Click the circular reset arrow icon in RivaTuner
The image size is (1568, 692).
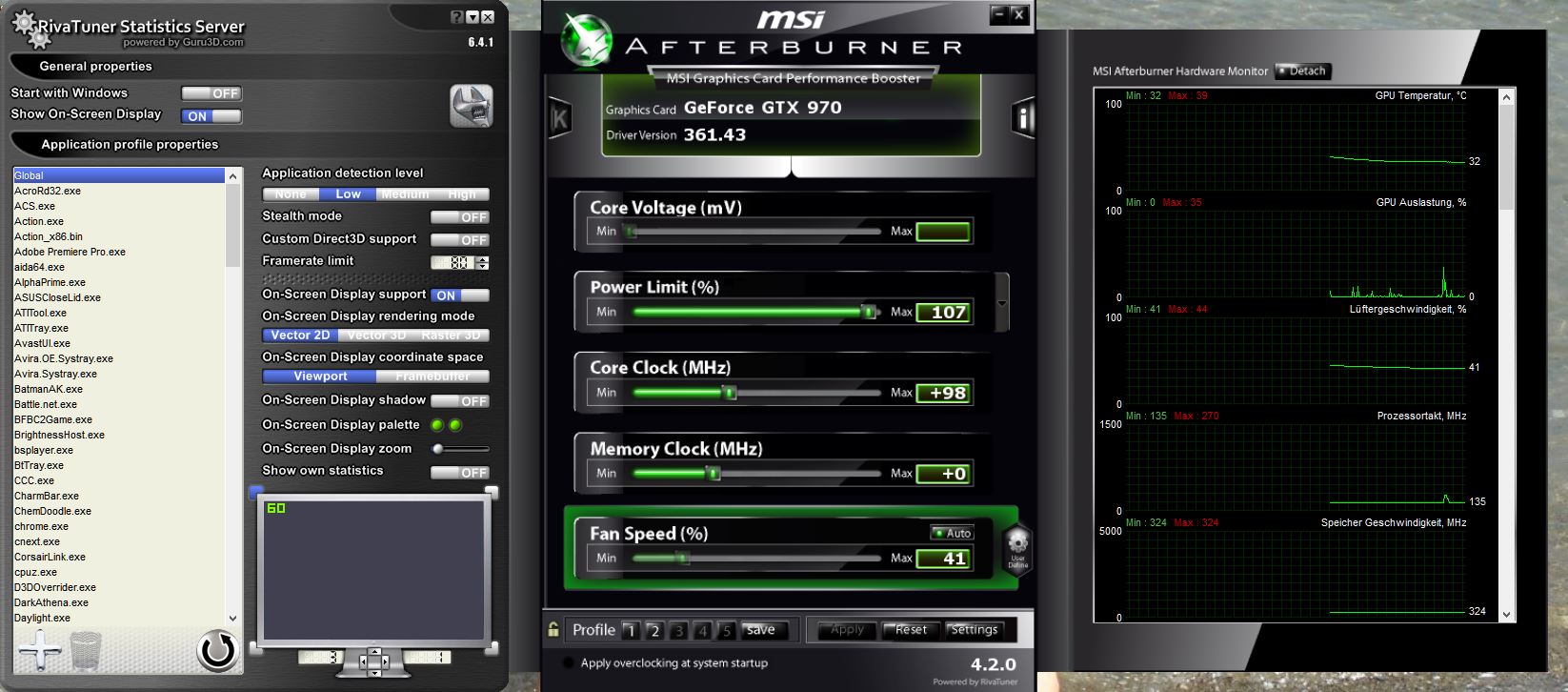(217, 650)
